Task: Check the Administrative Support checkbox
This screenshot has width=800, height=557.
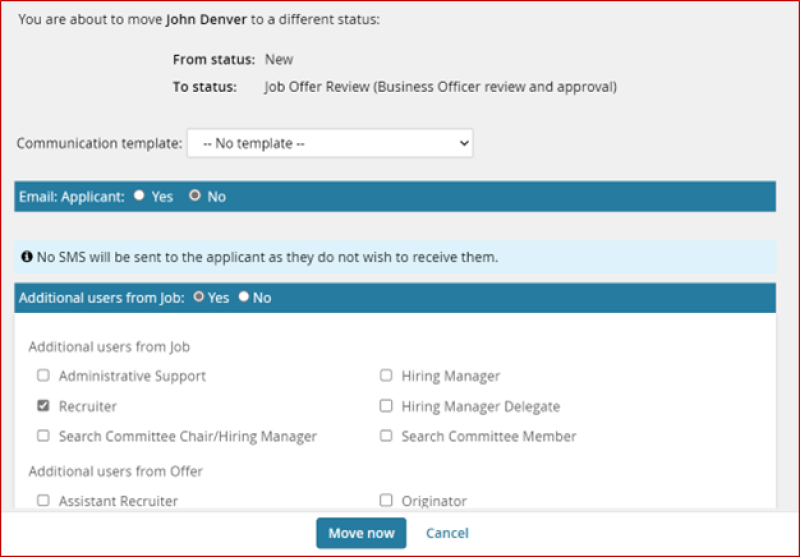Action: pos(43,376)
